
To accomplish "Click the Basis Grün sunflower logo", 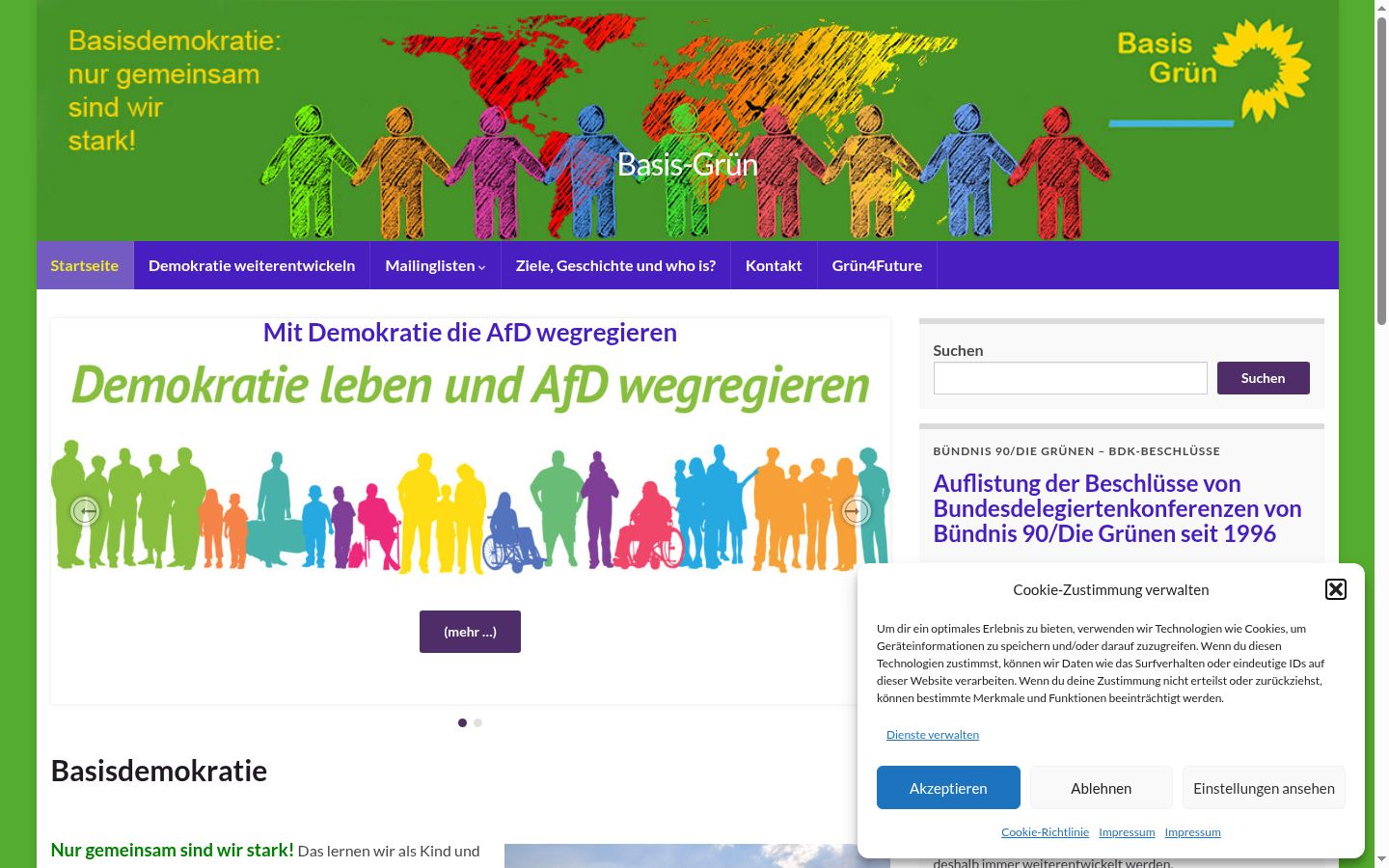I will [1212, 73].
